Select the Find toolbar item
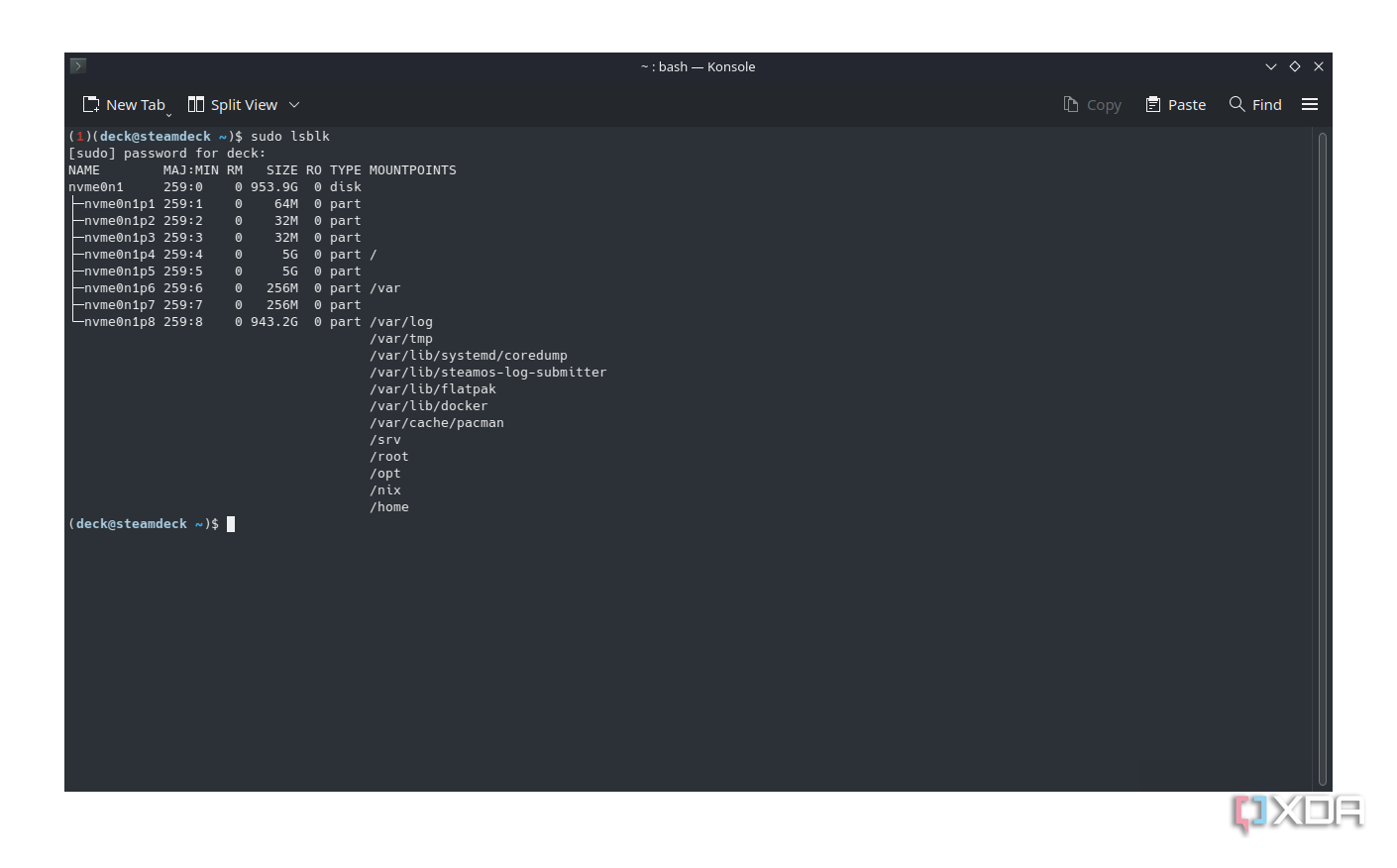Viewport: 1397px width, 868px height. tap(1254, 104)
